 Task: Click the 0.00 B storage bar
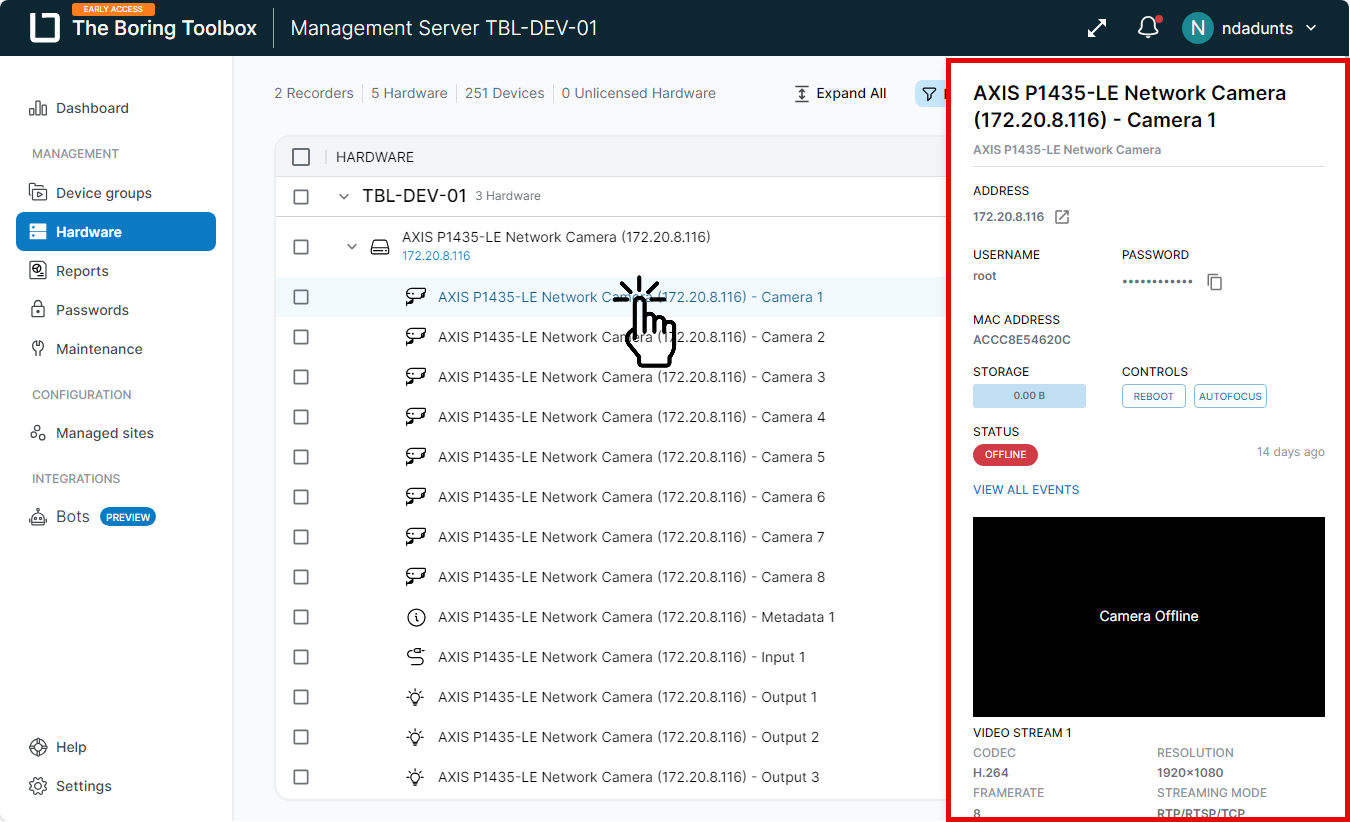(1029, 396)
